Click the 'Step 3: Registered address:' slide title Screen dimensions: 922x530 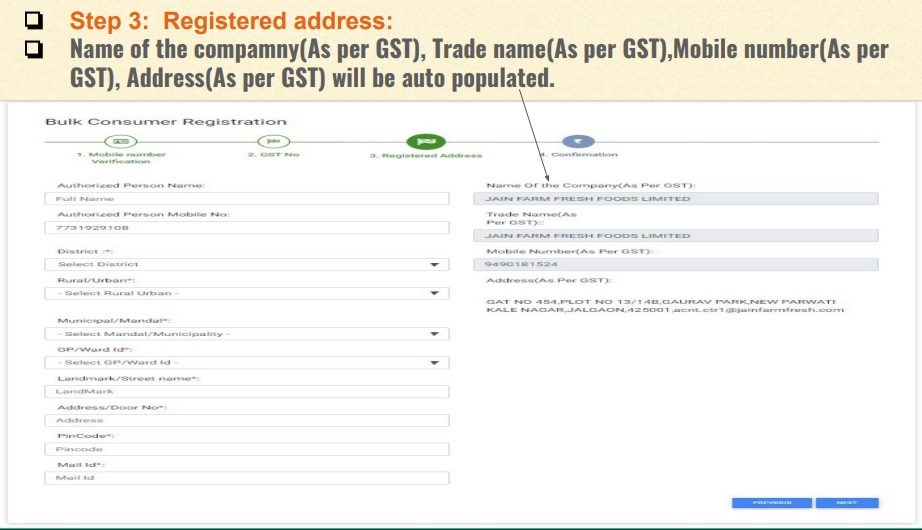point(231,21)
